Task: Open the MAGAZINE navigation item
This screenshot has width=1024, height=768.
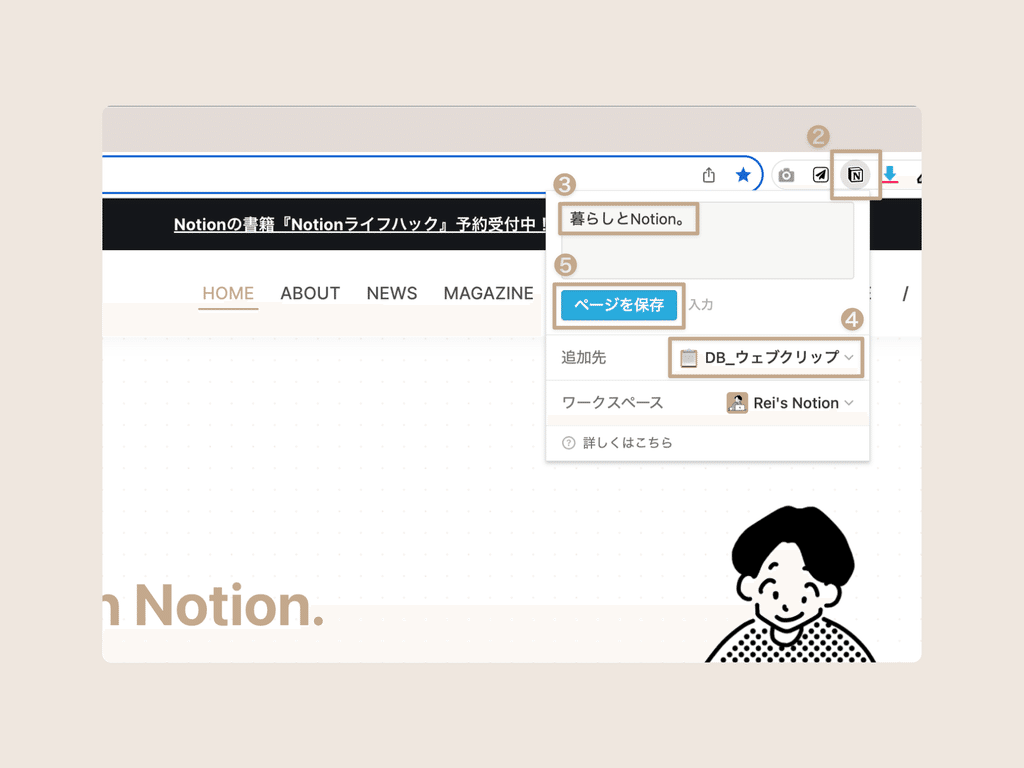Action: [x=488, y=293]
